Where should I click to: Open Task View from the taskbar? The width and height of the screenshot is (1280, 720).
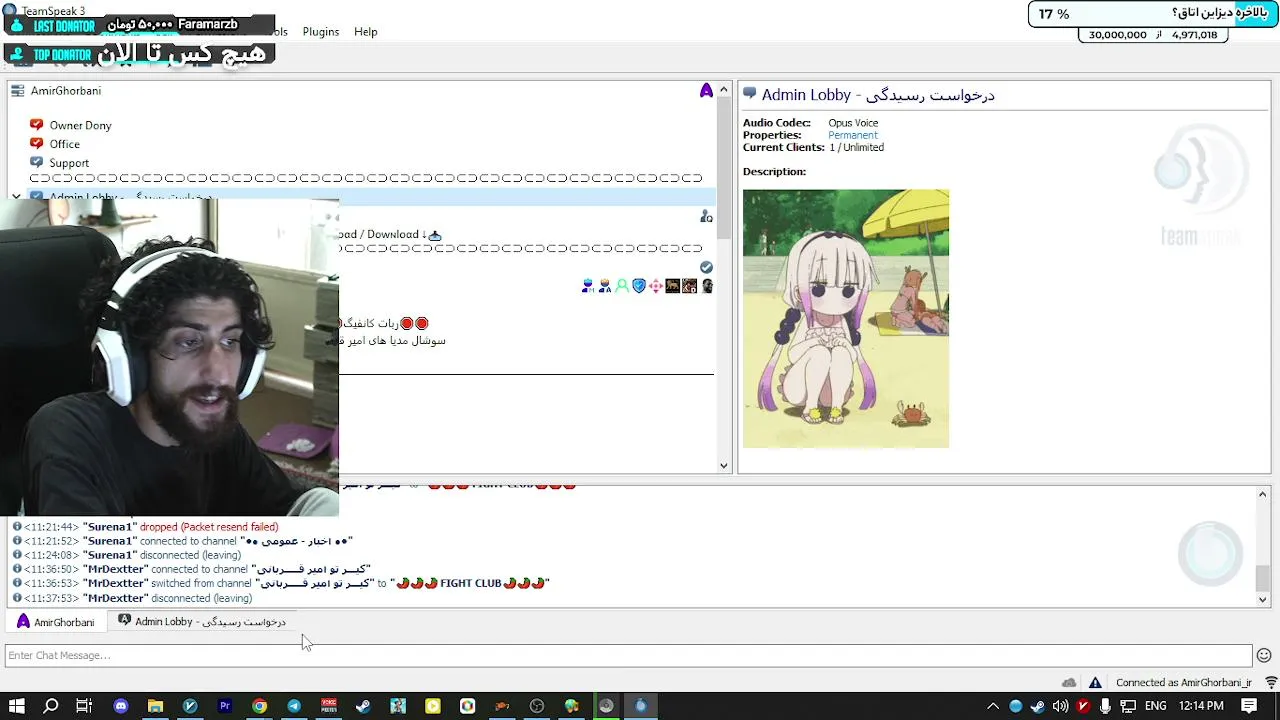click(x=84, y=706)
